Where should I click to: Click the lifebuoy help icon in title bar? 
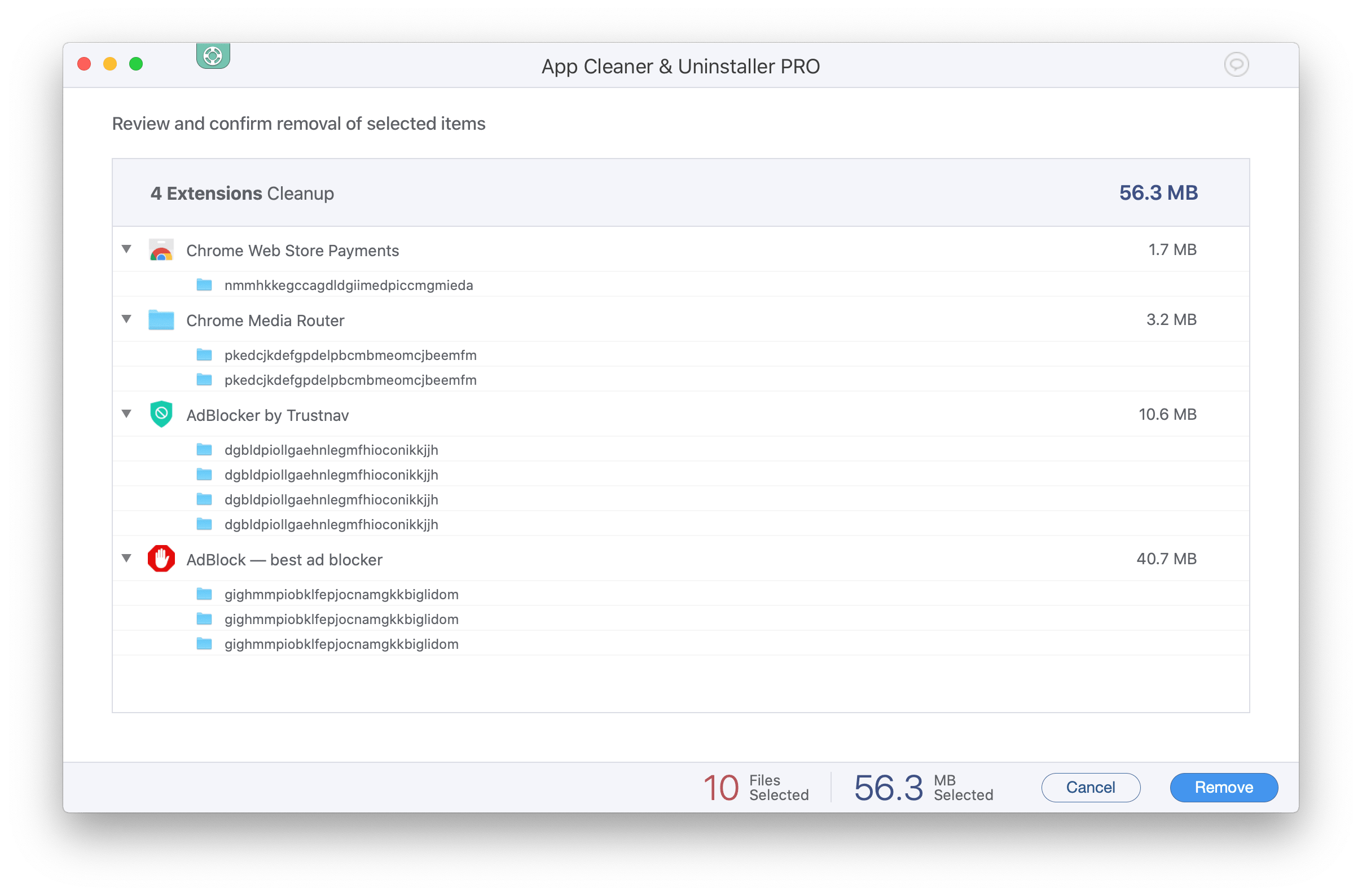click(x=213, y=56)
